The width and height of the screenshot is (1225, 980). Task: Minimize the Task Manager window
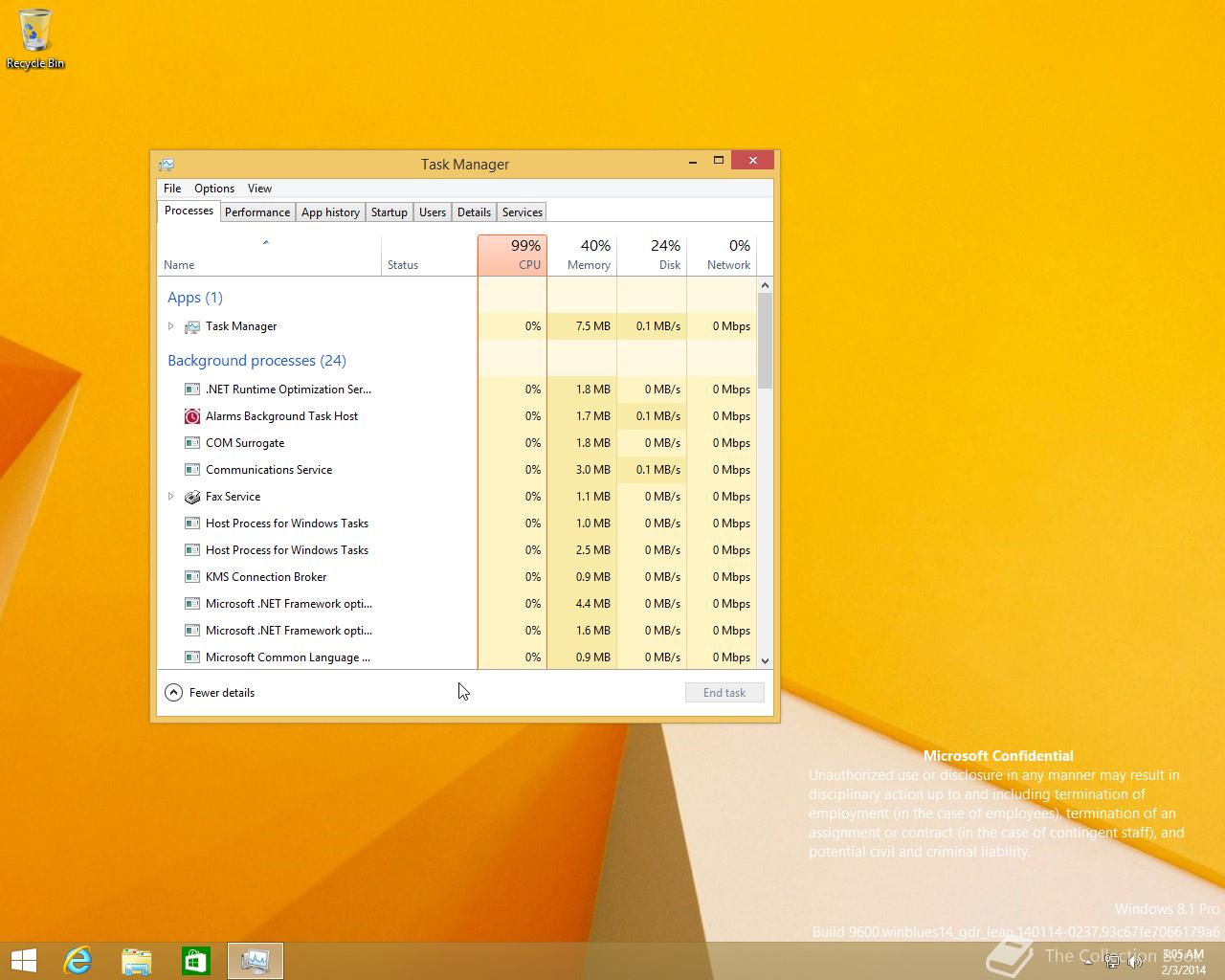[692, 161]
